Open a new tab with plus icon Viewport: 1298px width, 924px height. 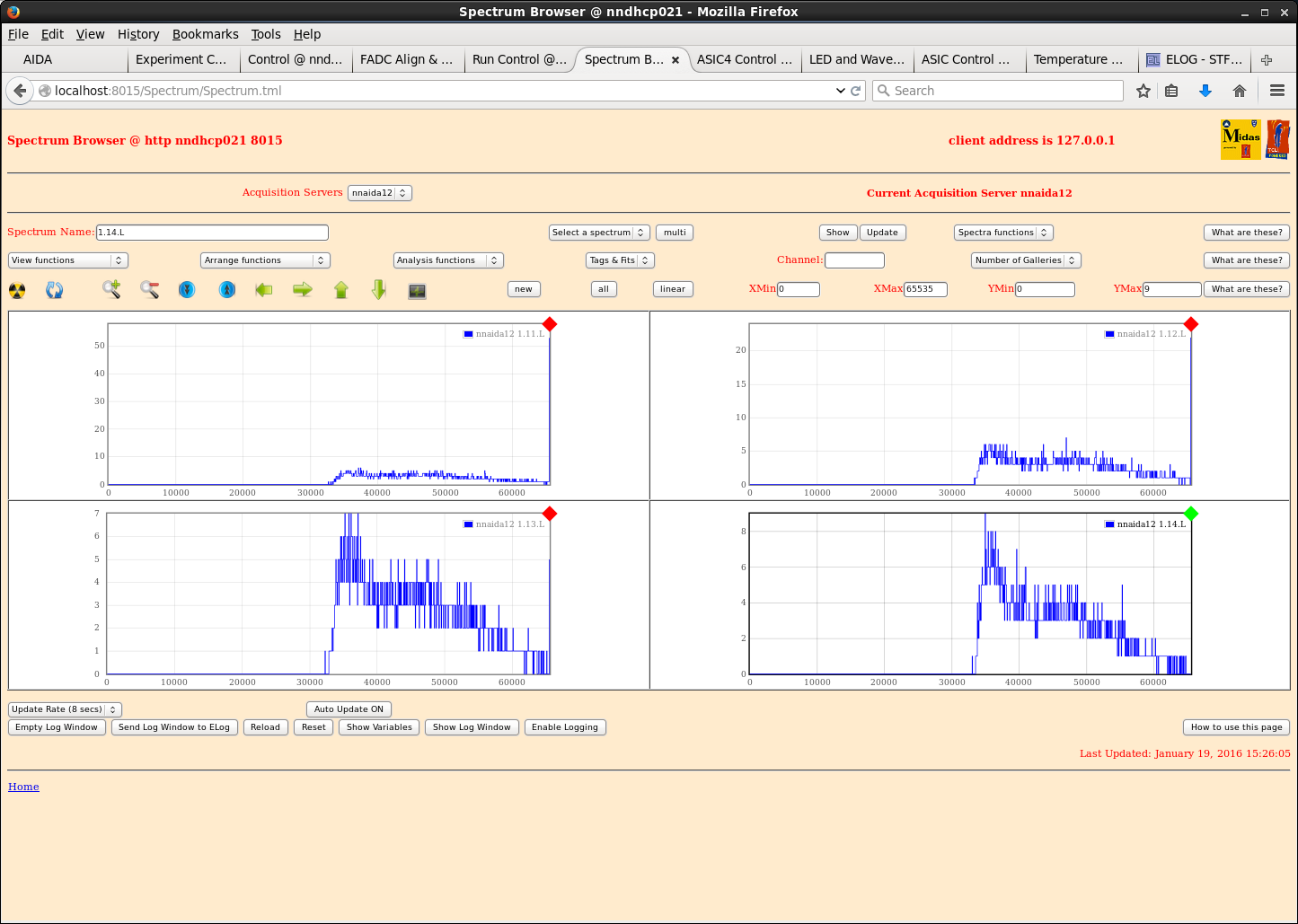[1267, 60]
